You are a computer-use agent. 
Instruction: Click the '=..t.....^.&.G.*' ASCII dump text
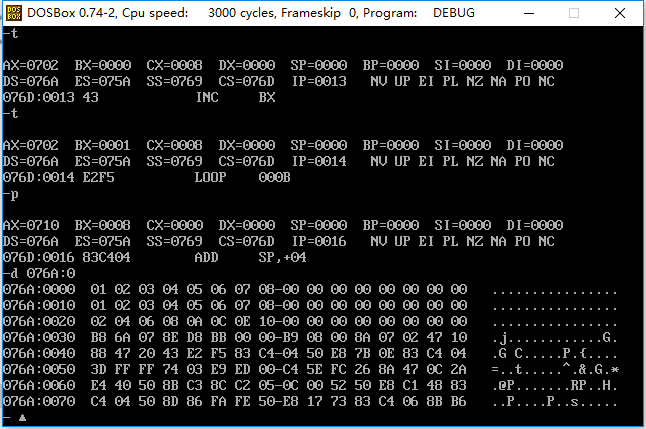pos(555,369)
